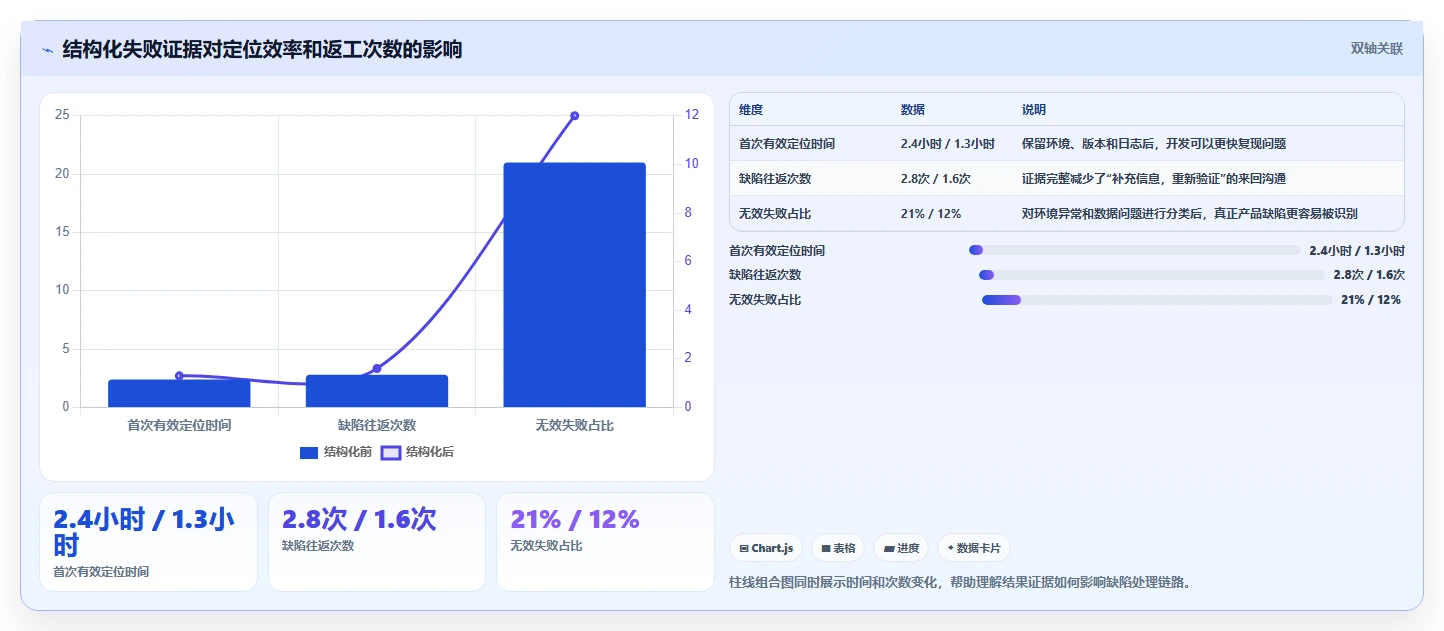Click the line point above 无效失败占比
Screen dimensions: 1444x631
[x=574, y=116]
